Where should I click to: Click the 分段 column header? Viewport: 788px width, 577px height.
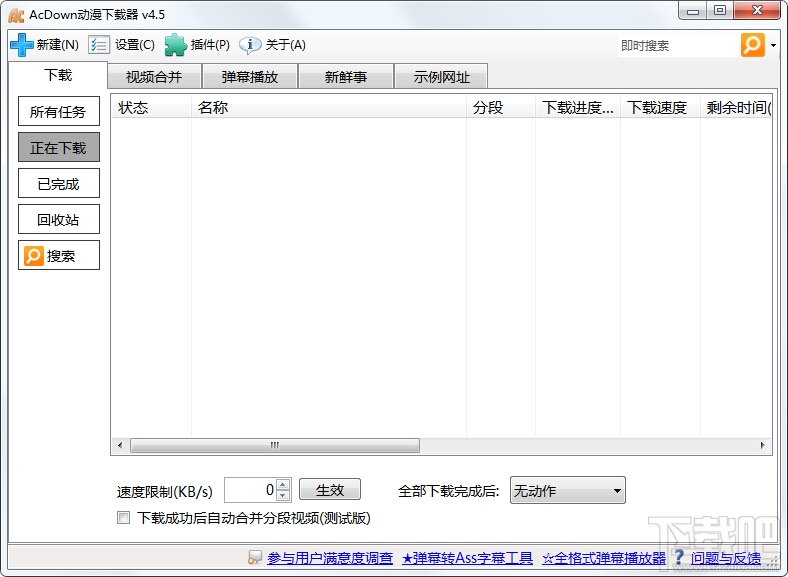point(501,108)
